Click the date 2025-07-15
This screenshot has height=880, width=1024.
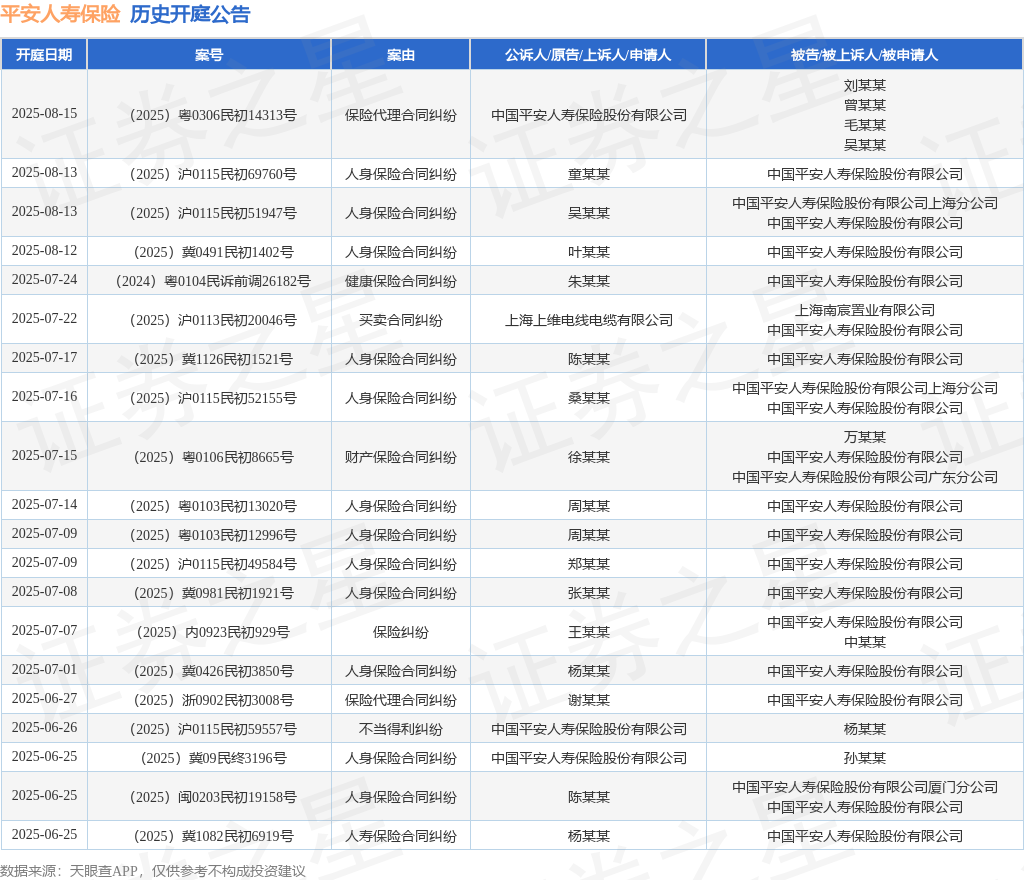click(44, 456)
